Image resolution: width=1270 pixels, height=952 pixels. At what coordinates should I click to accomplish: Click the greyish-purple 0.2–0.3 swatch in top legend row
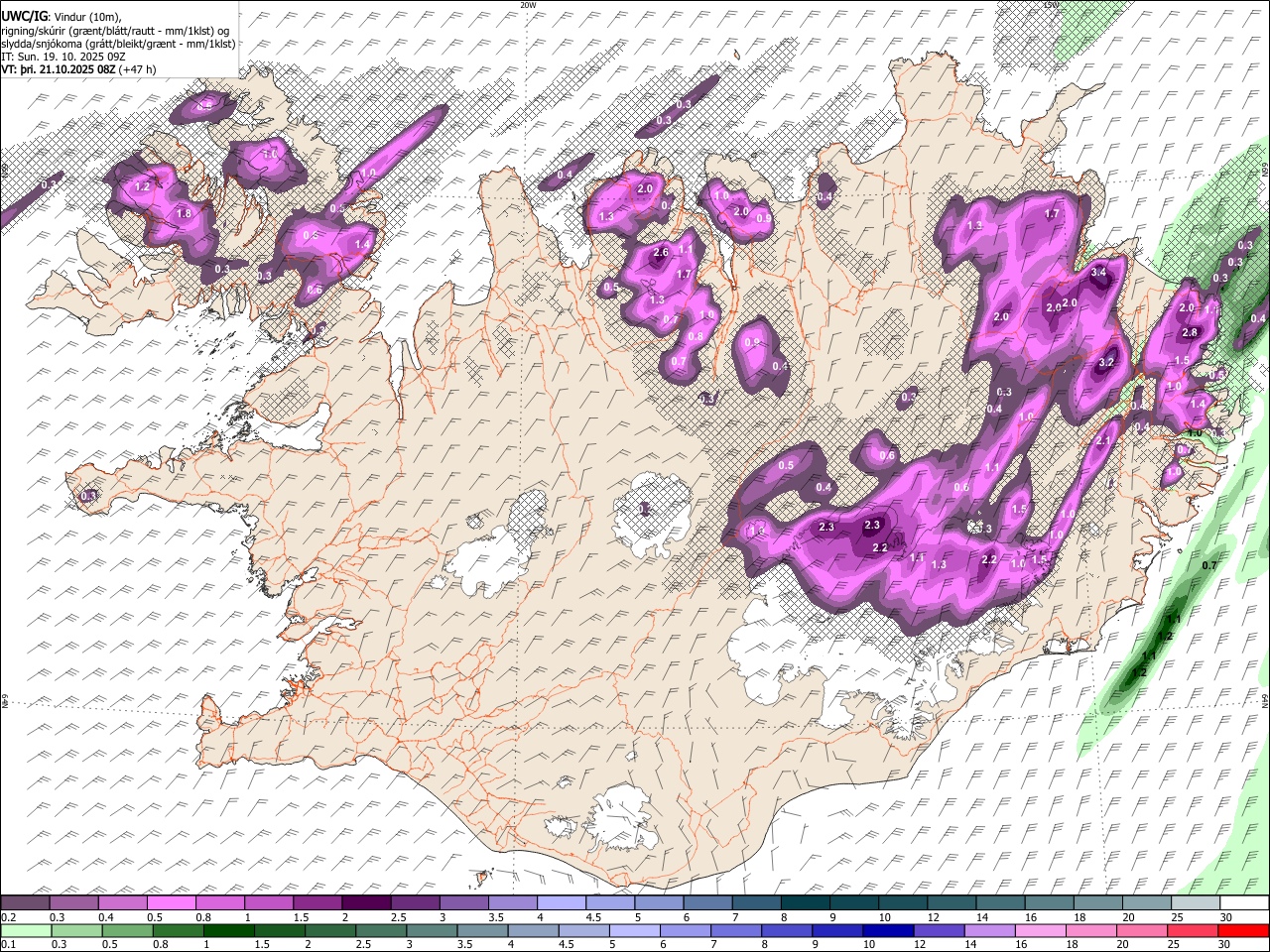tap(25, 902)
